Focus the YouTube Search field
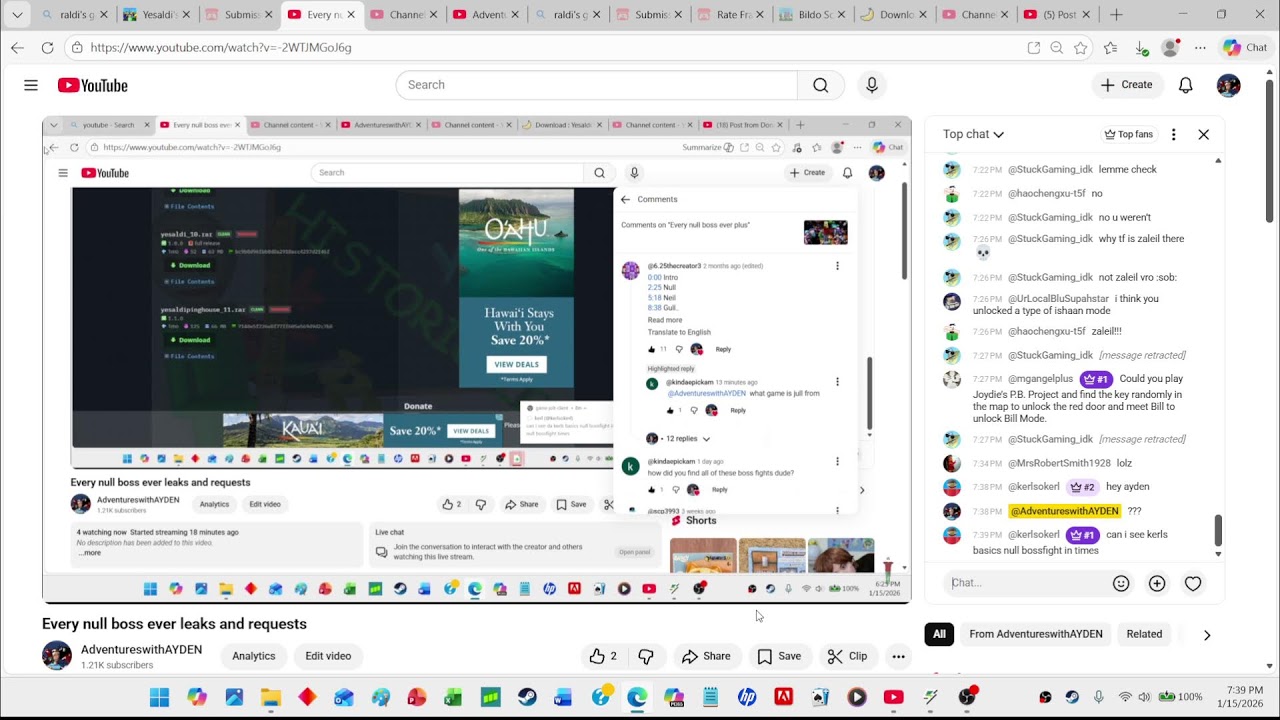 tap(597, 85)
